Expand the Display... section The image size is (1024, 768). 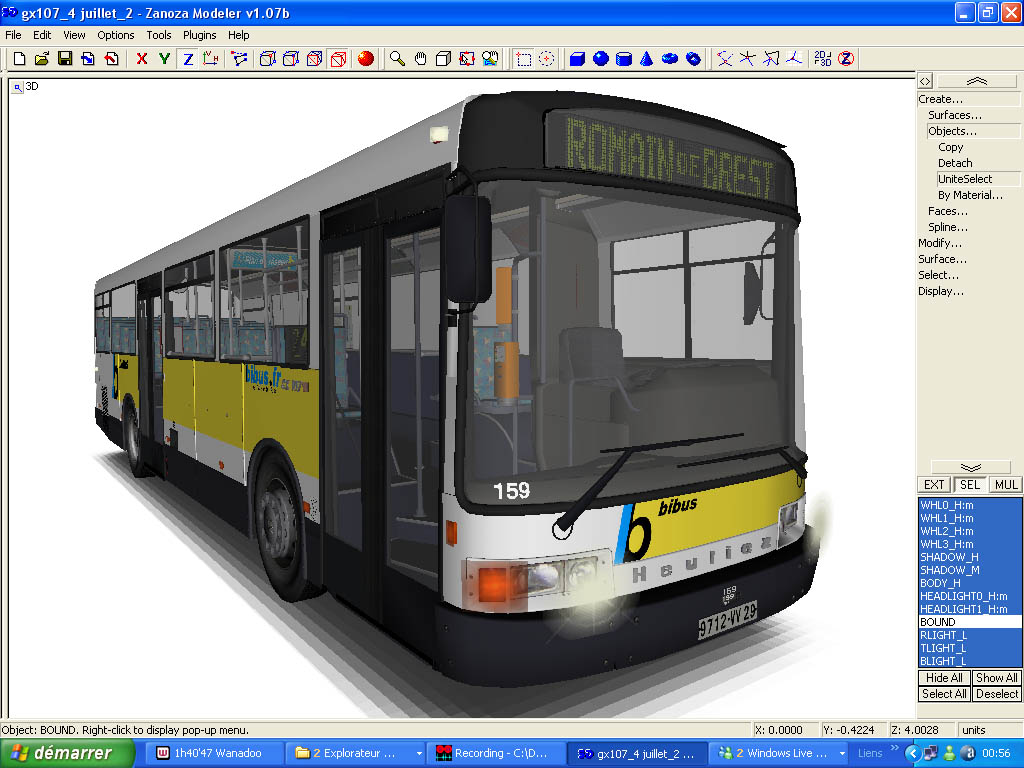tap(940, 291)
